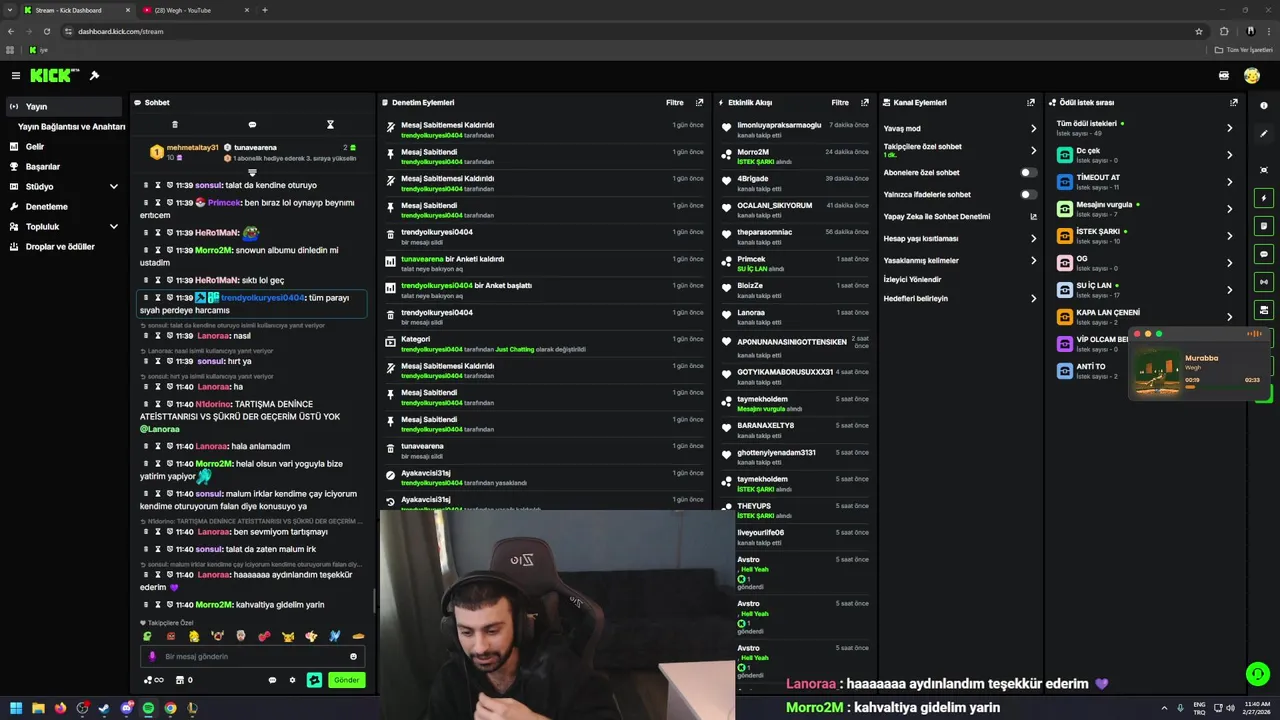Toggle Abonelere özel sohbet switch
The width and height of the screenshot is (1280, 720).
click(1028, 173)
